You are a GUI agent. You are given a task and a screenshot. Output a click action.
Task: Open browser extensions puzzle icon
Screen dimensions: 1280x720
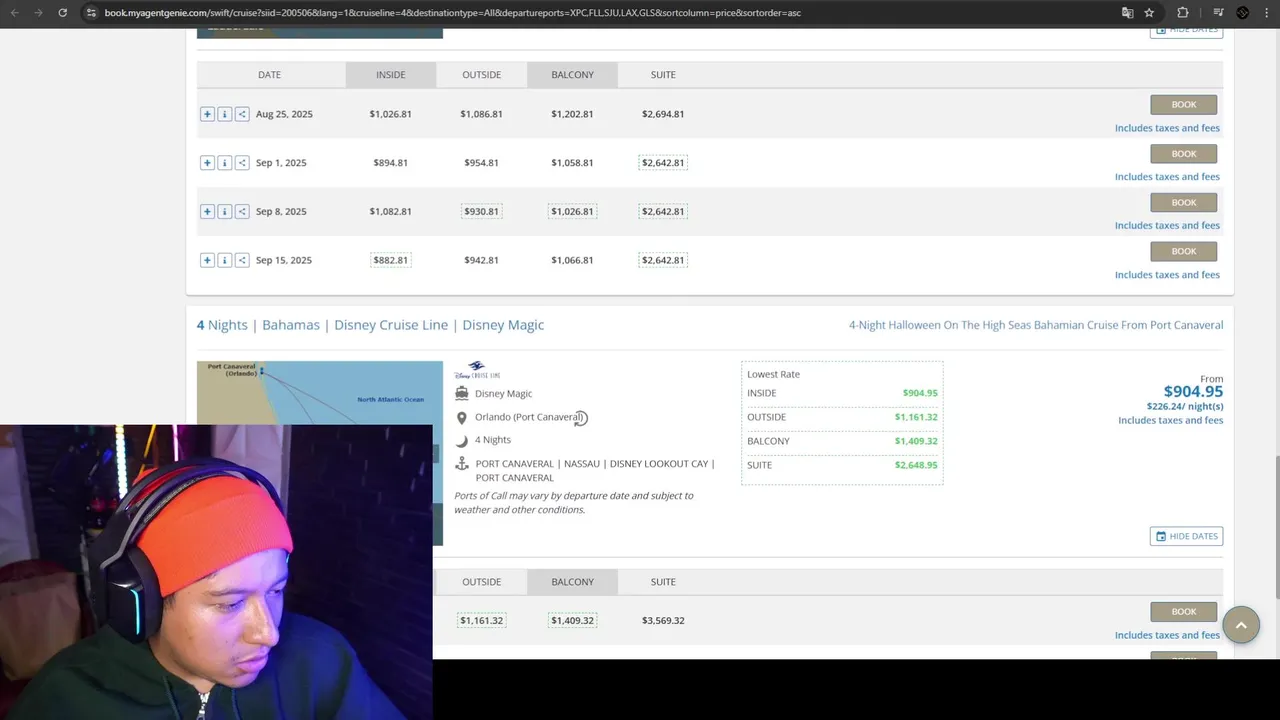tap(1183, 13)
